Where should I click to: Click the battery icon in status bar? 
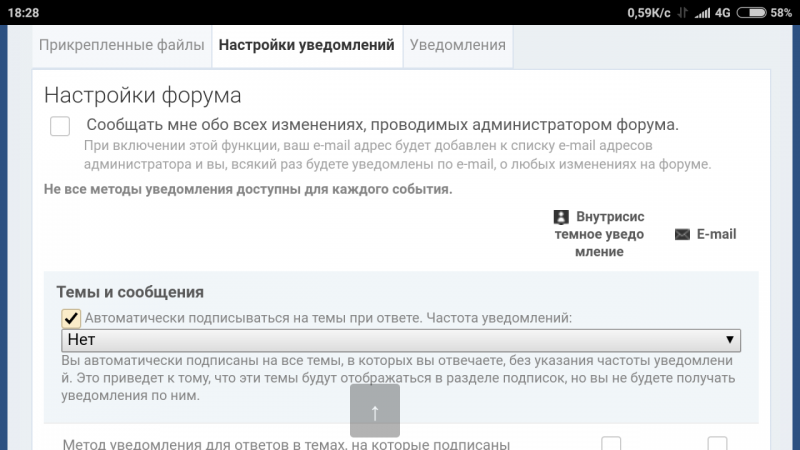point(752,13)
